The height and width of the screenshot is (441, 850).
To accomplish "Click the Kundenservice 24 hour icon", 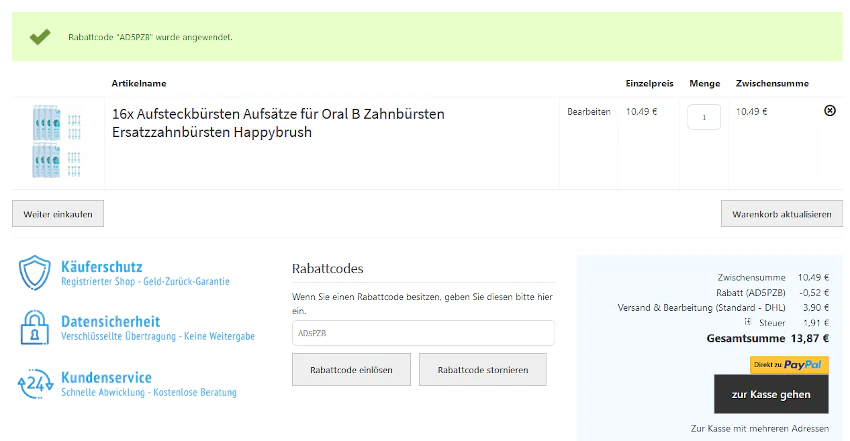I will click(x=35, y=384).
